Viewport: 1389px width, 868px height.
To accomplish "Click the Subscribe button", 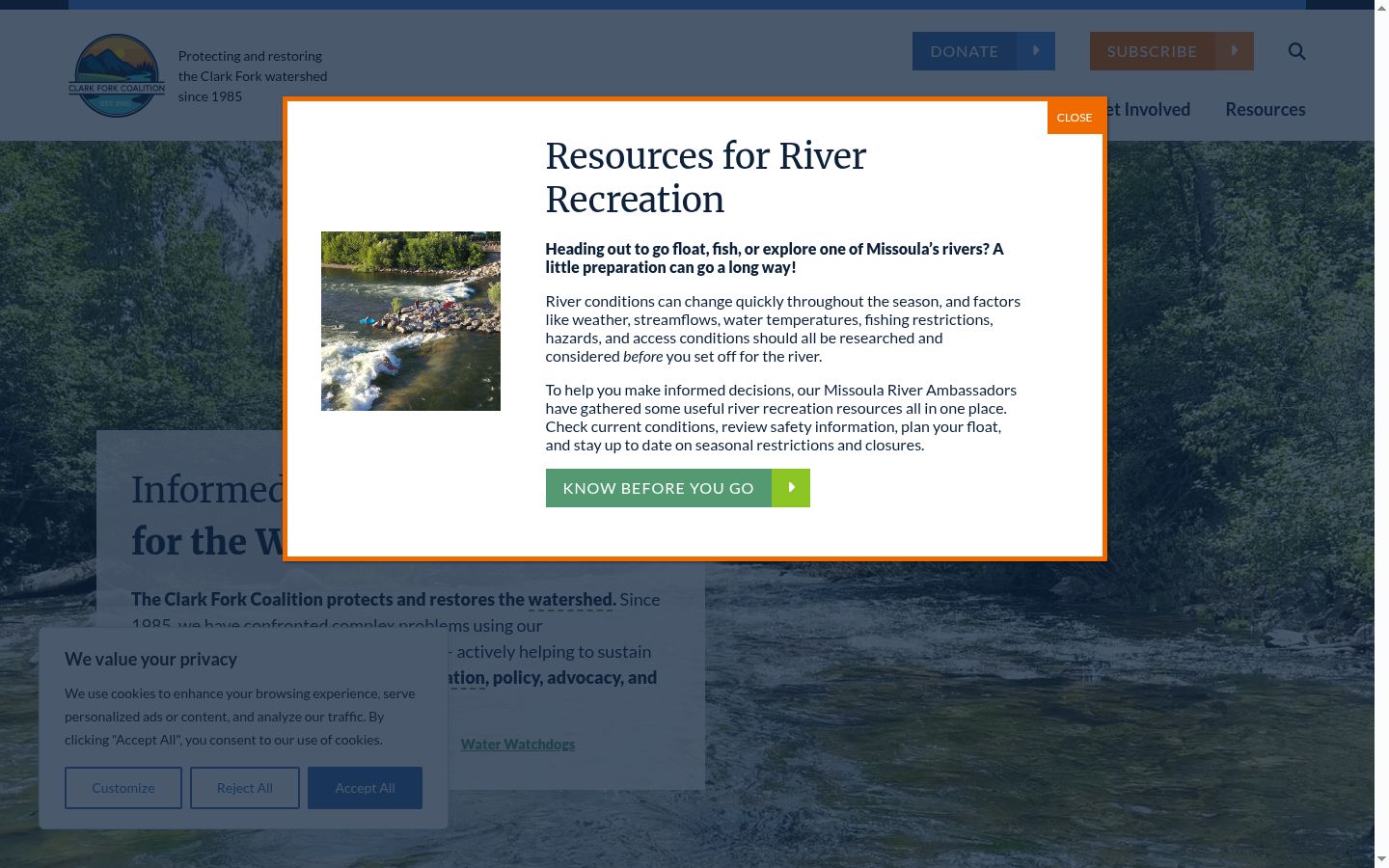I will coord(1171,51).
